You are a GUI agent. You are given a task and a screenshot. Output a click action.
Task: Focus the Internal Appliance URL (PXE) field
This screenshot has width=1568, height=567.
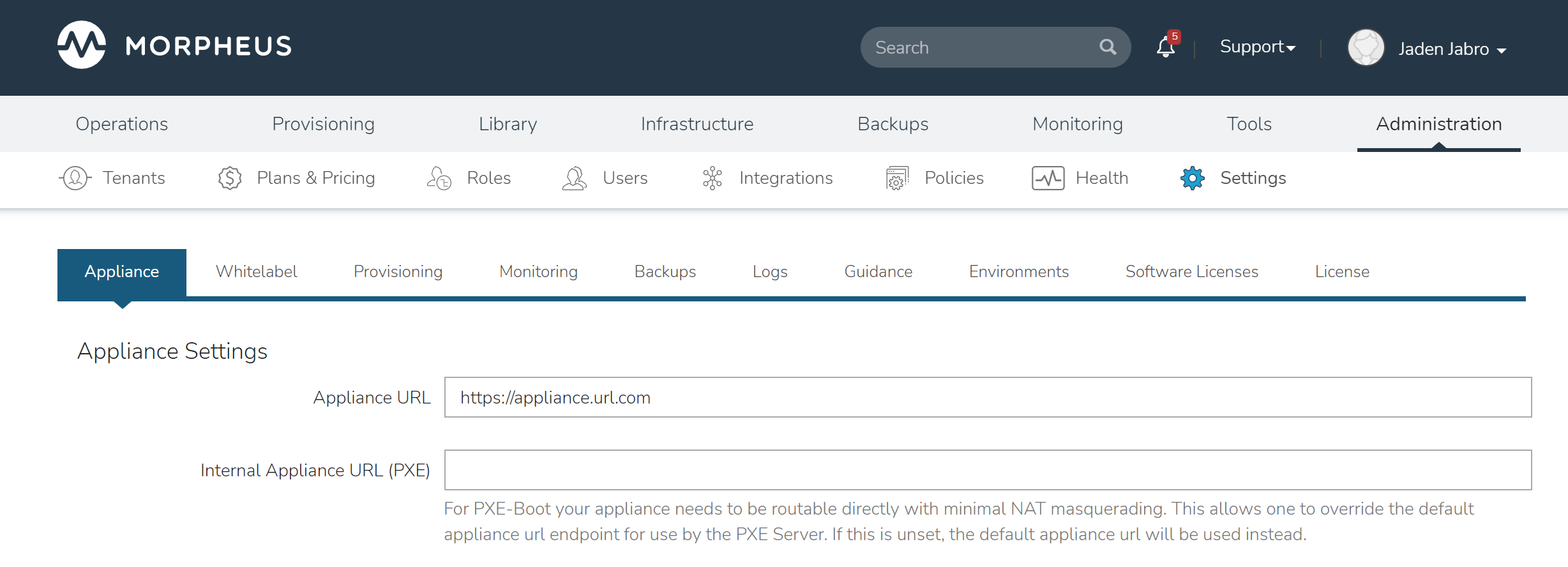(x=988, y=470)
